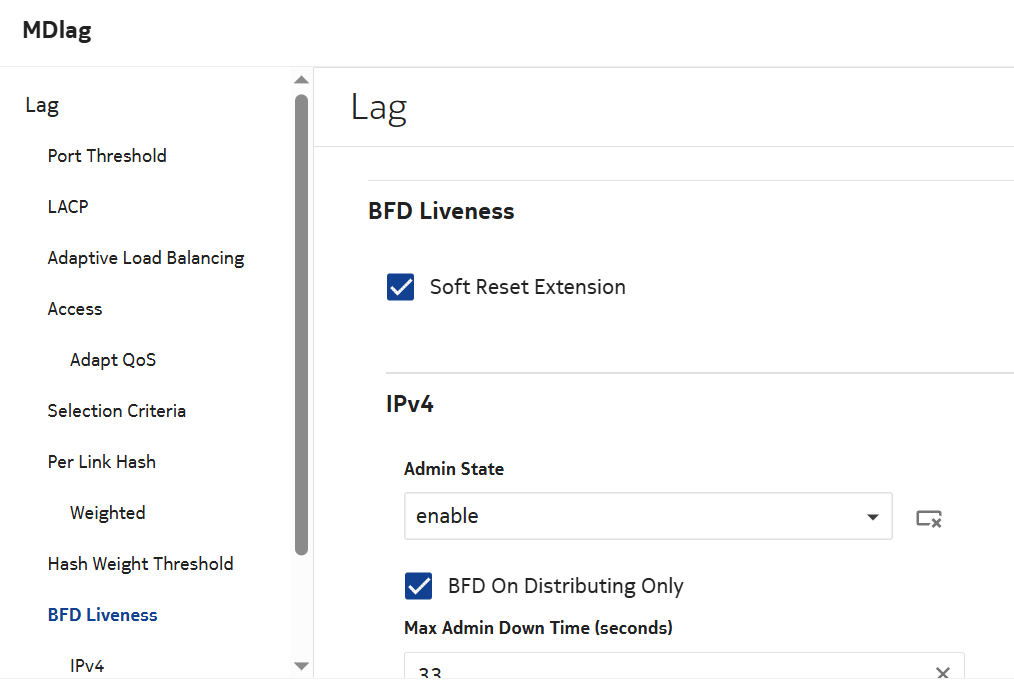This screenshot has height=688, width=1014.
Task: Click the reset icon beside Admin State
Action: click(x=929, y=518)
